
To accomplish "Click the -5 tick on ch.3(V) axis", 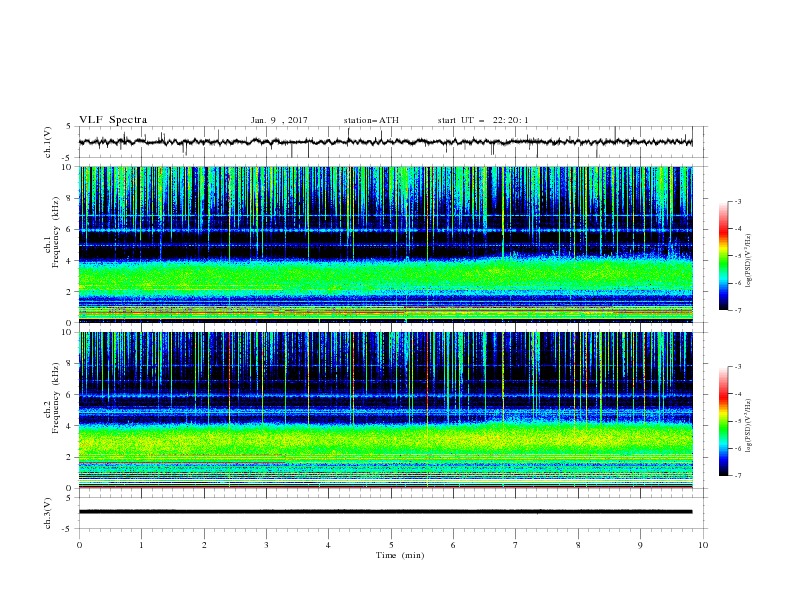I will click(68, 529).
